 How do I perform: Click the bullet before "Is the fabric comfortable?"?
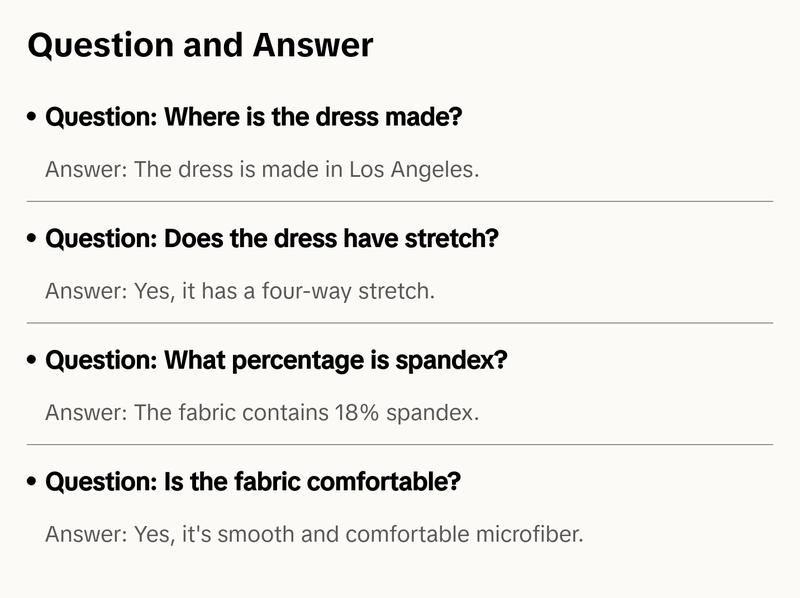pyautogui.click(x=33, y=482)
